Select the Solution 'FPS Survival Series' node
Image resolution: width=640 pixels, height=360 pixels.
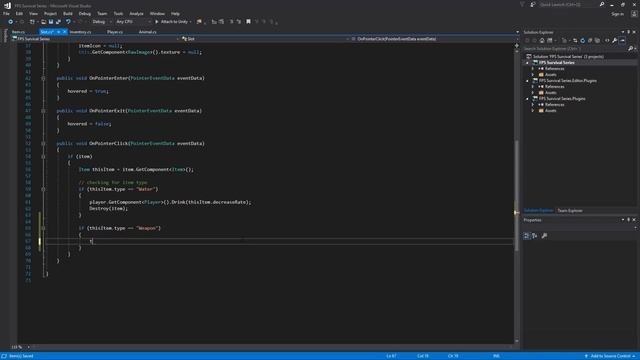point(568,57)
